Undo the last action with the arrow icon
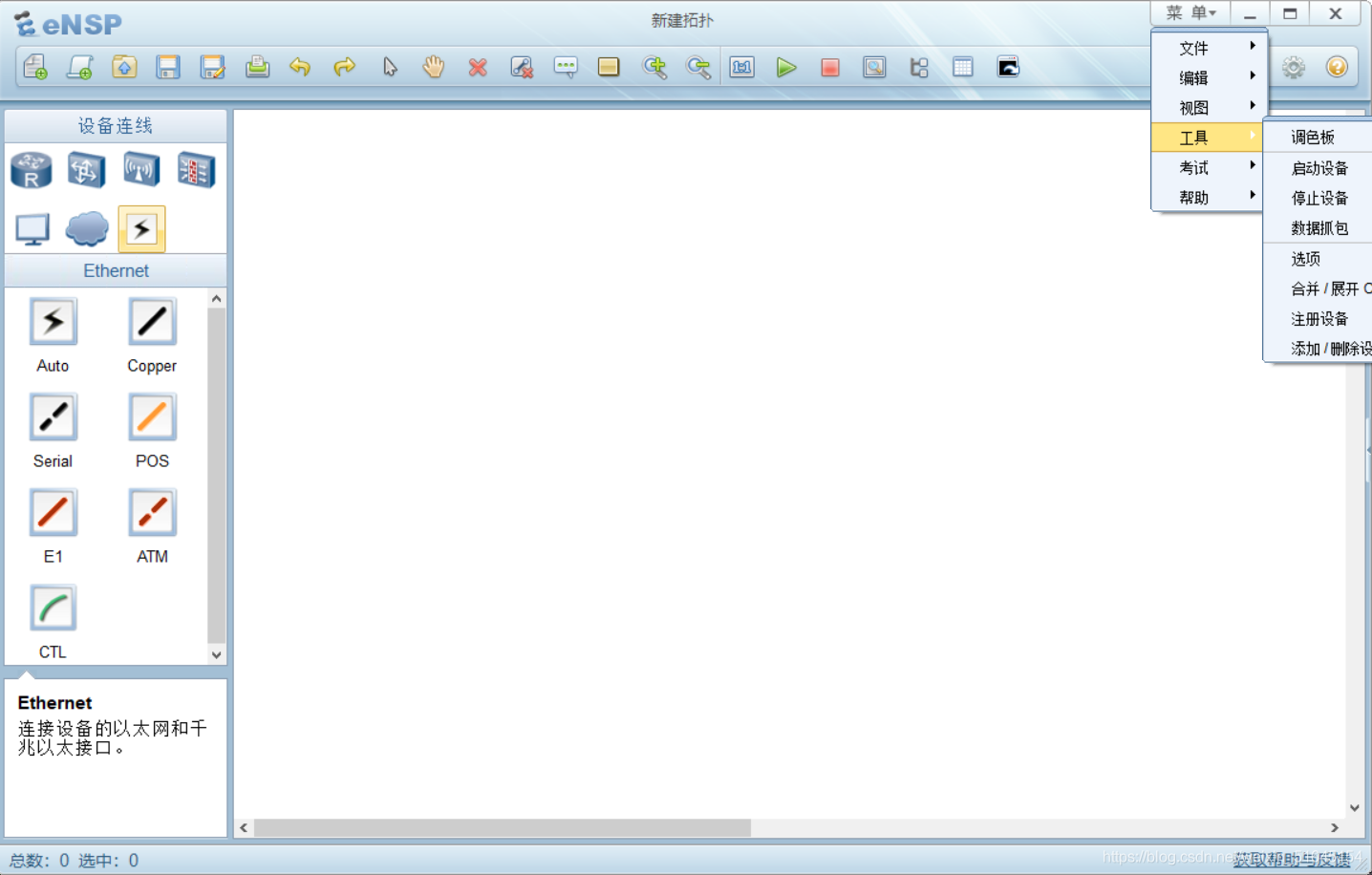The width and height of the screenshot is (1372, 875). (300, 67)
